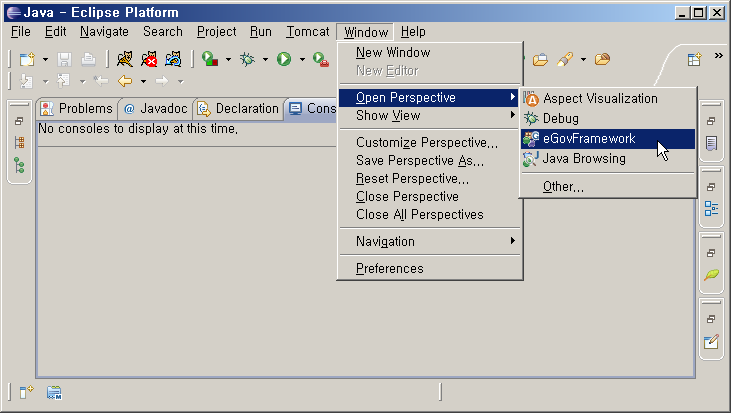Screen dimensions: 731x413
Task: Click the Debug bug icon in toolbar
Action: (248, 60)
